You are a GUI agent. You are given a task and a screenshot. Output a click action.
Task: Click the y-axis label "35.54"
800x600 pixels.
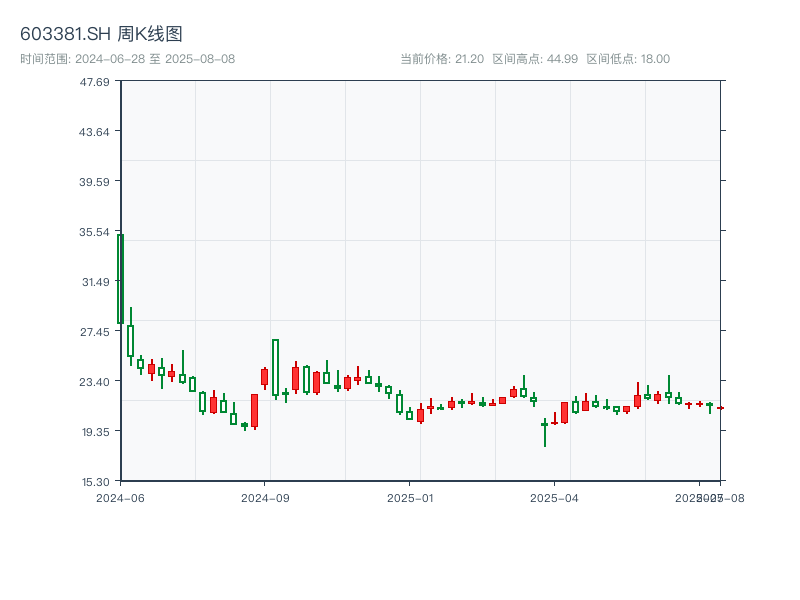(x=94, y=232)
